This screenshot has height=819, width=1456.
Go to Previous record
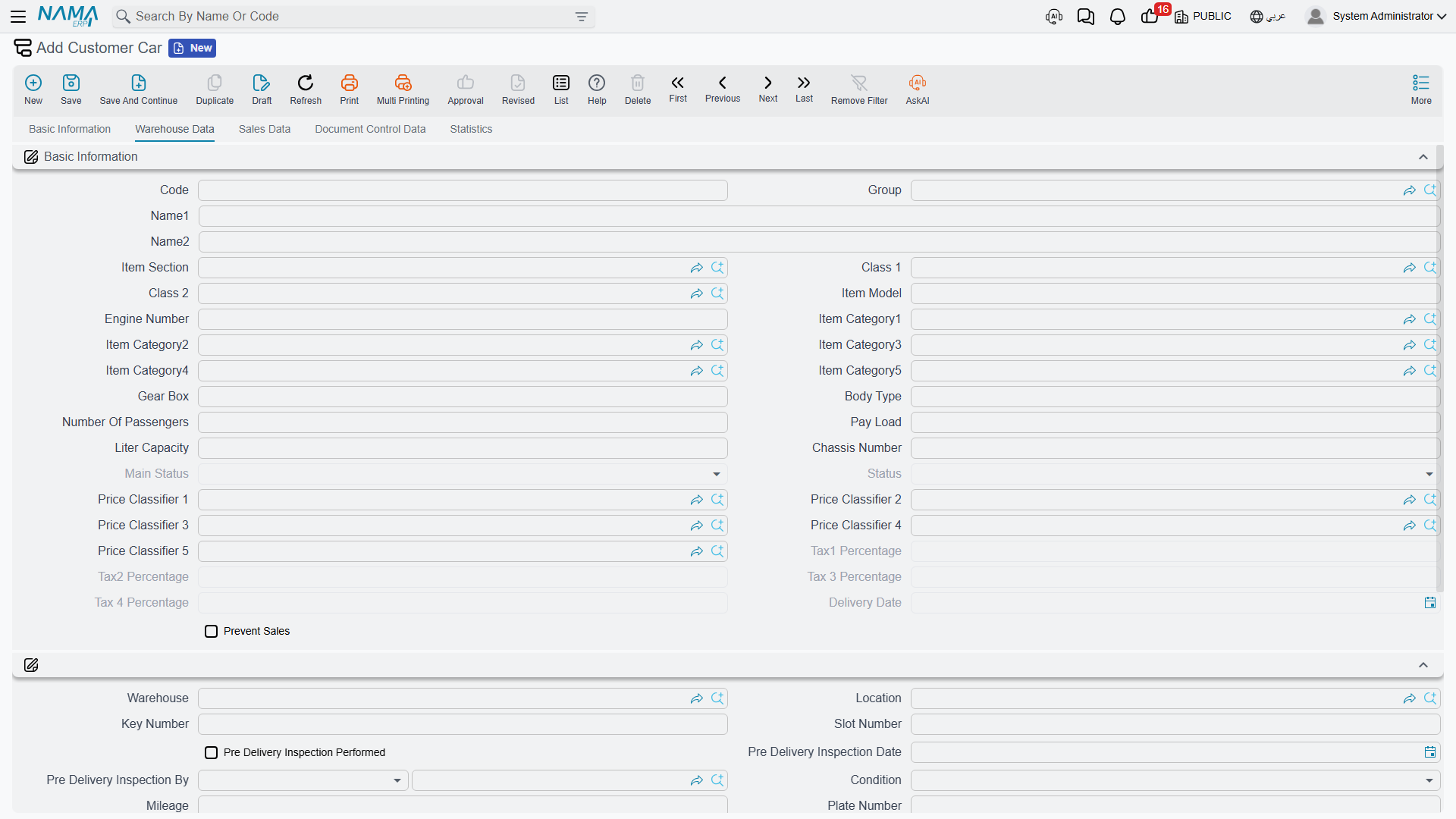click(723, 88)
